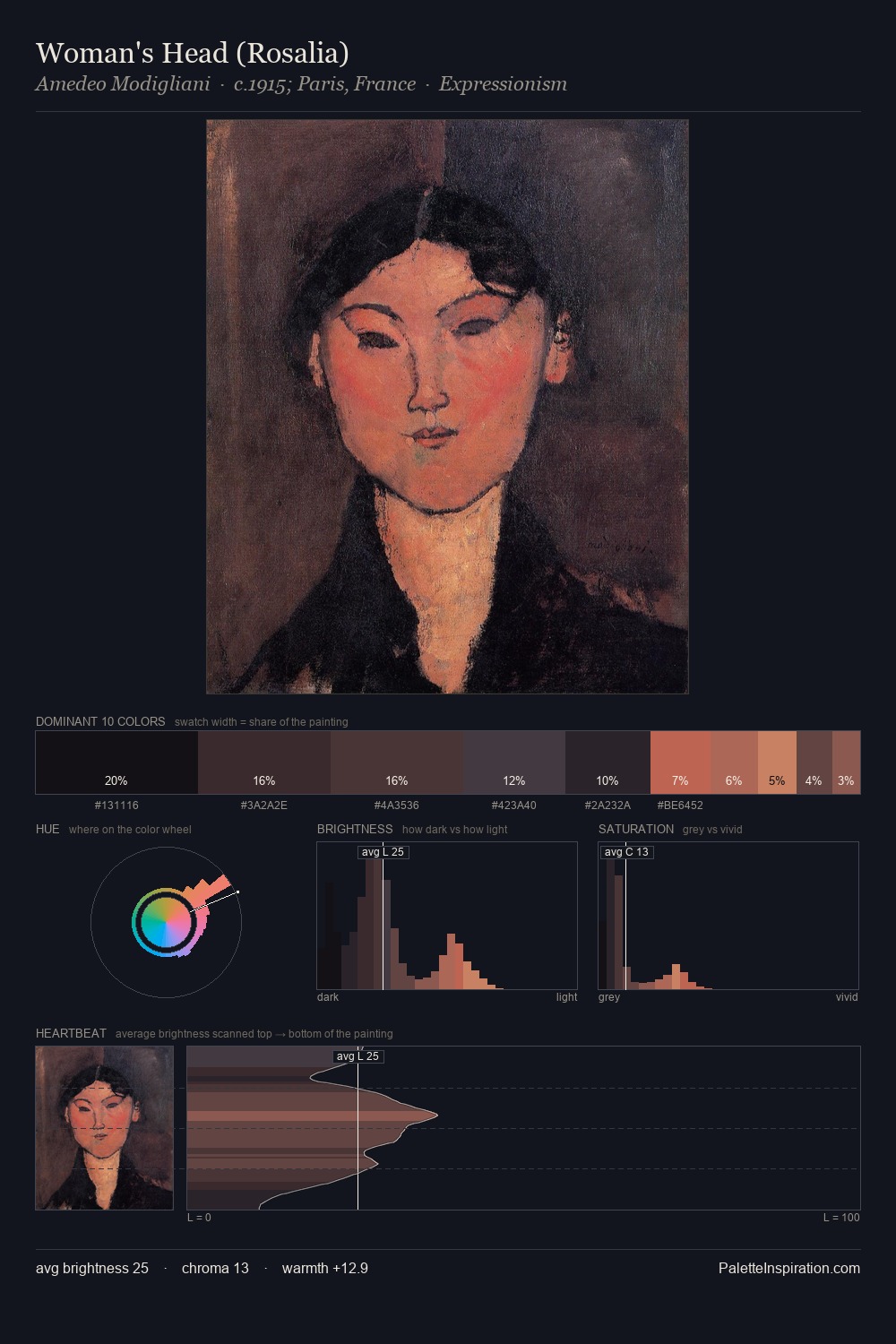Select the 5% light peach swatch

coord(777,762)
